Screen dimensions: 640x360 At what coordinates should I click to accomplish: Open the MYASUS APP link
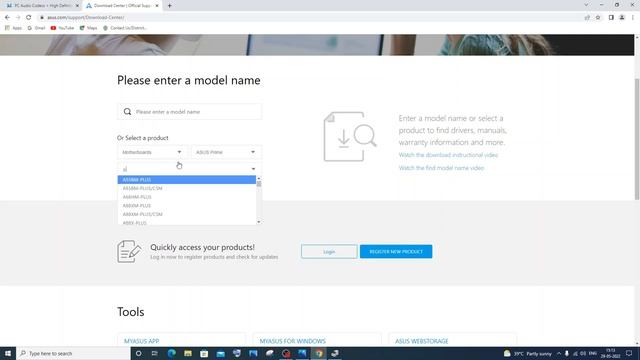coord(142,341)
